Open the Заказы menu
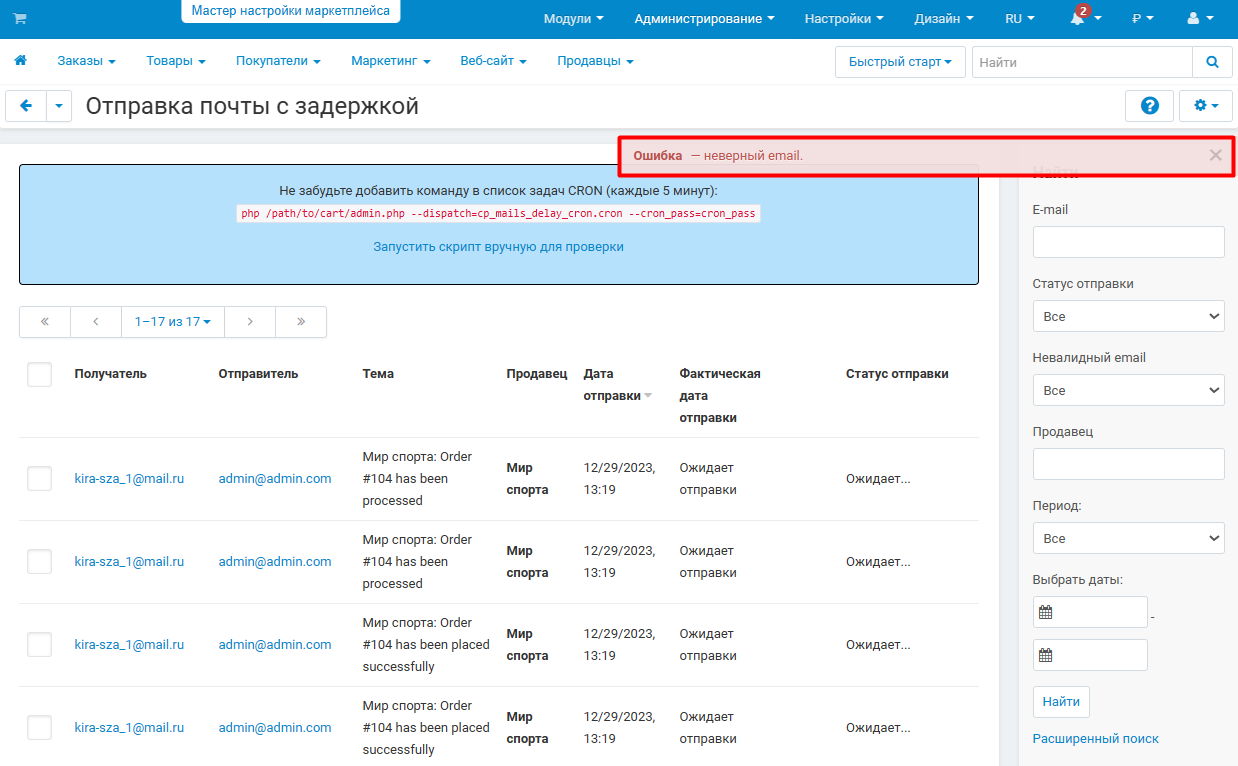Image resolution: width=1238 pixels, height=766 pixels. point(86,61)
